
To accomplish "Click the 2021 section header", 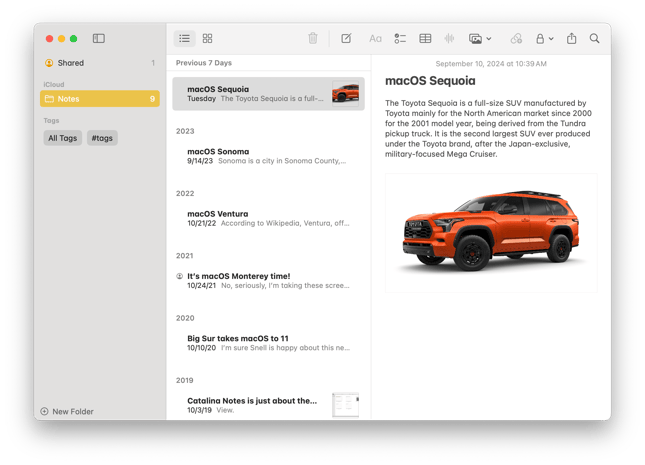I will (185, 256).
